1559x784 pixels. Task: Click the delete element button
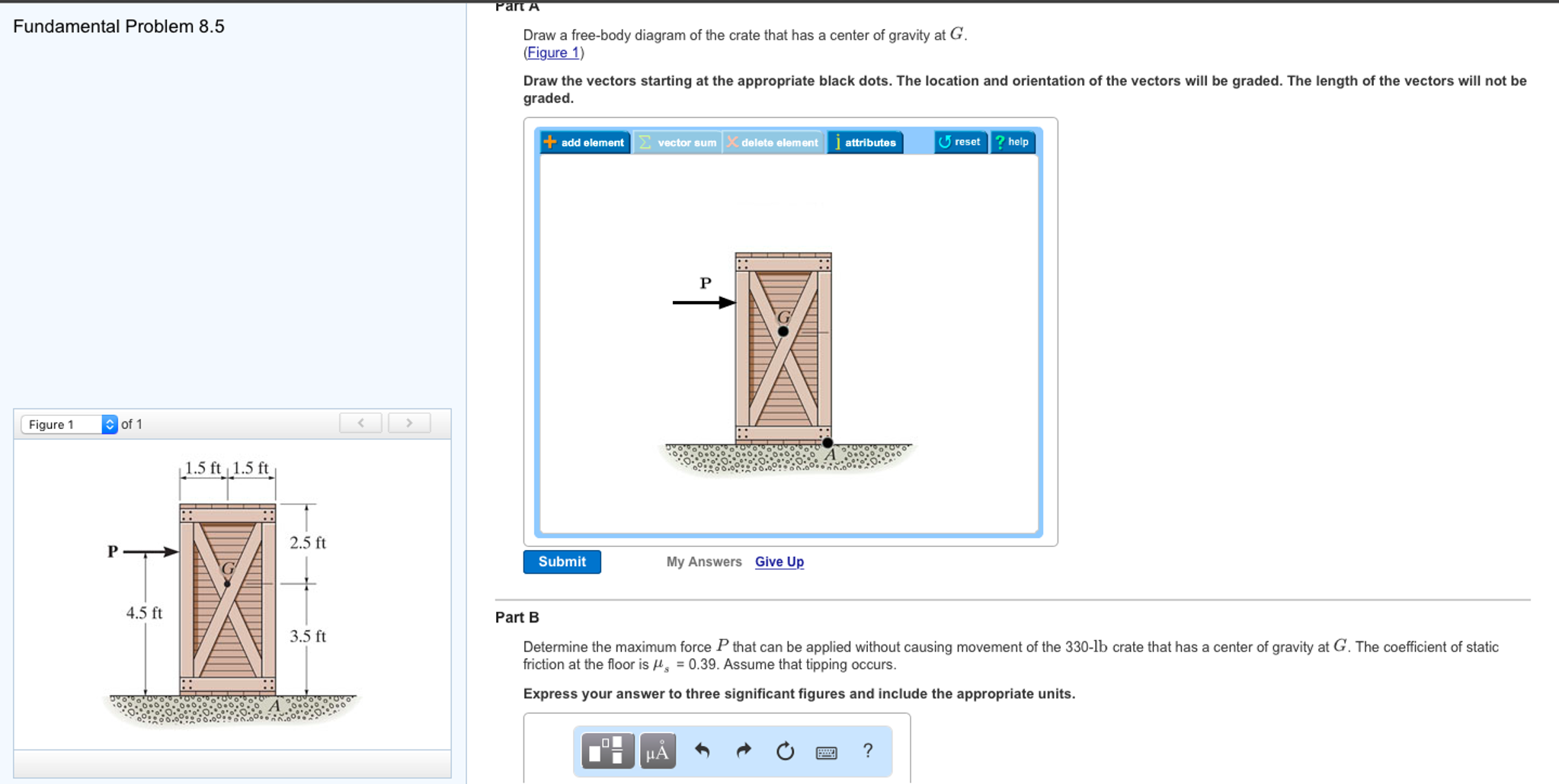(773, 142)
